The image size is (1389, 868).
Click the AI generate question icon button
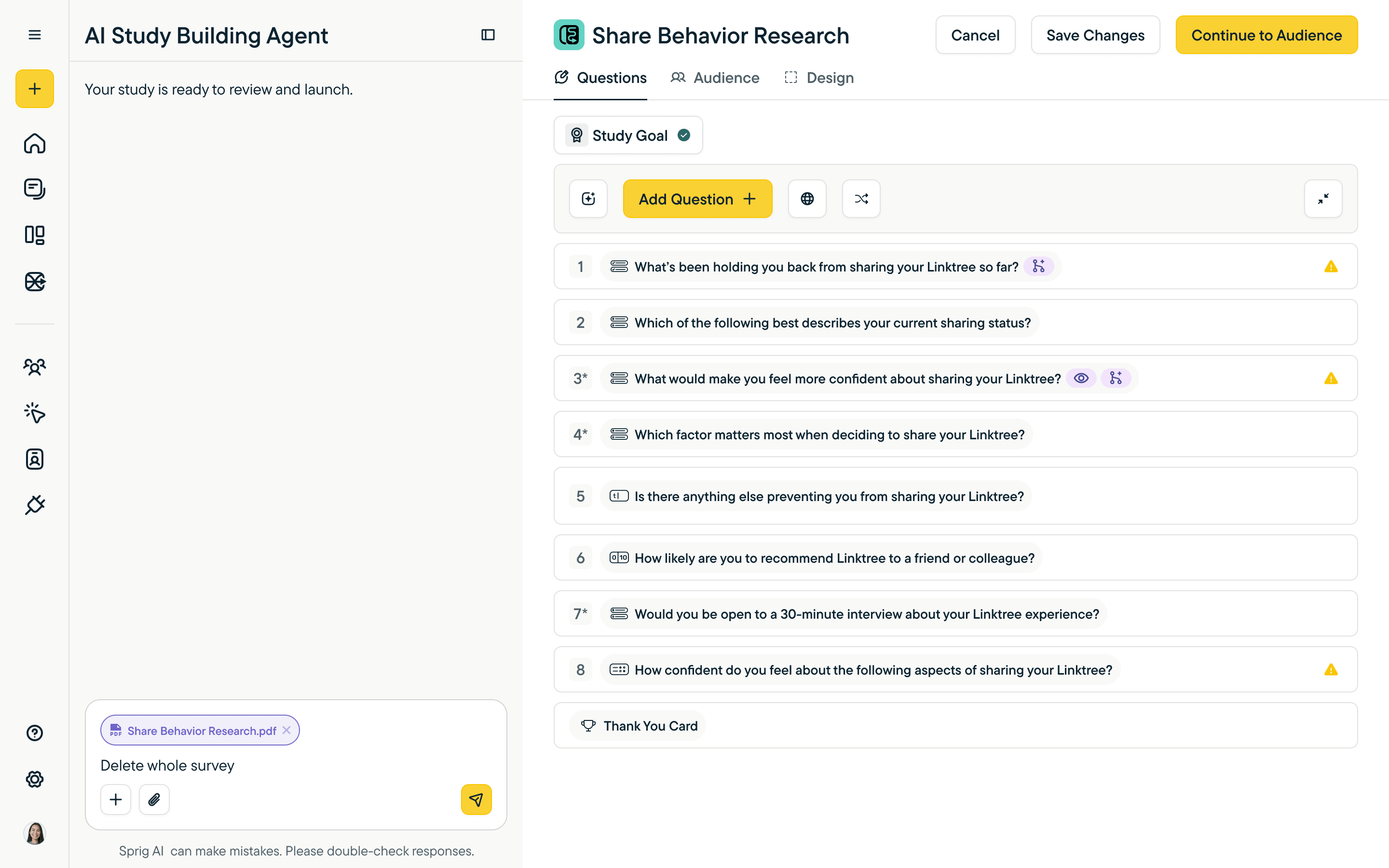pyautogui.click(x=588, y=199)
